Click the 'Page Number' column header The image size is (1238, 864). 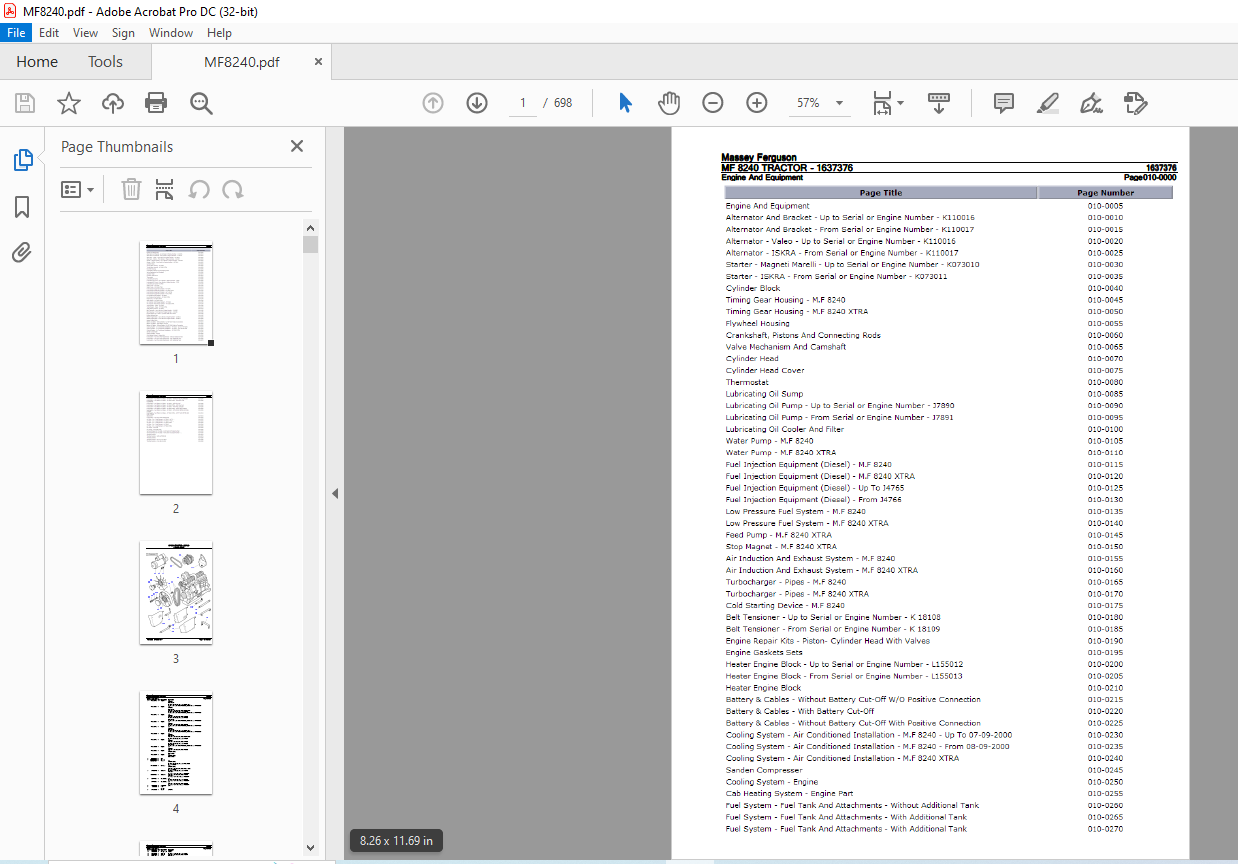point(1105,193)
